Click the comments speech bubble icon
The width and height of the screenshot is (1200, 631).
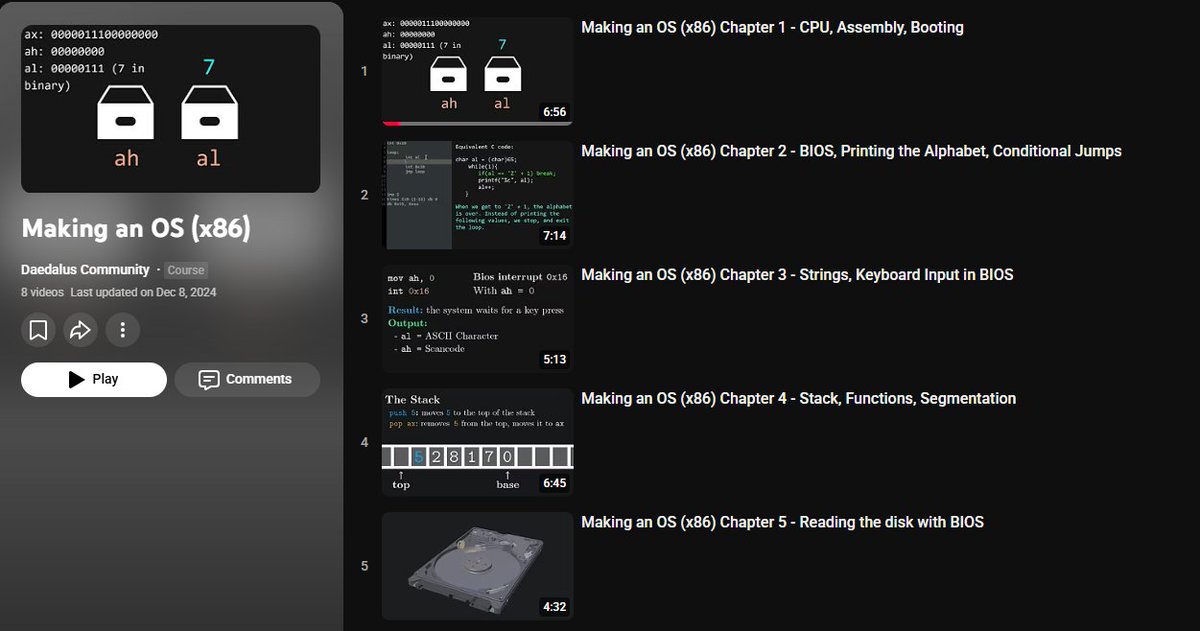(x=208, y=379)
